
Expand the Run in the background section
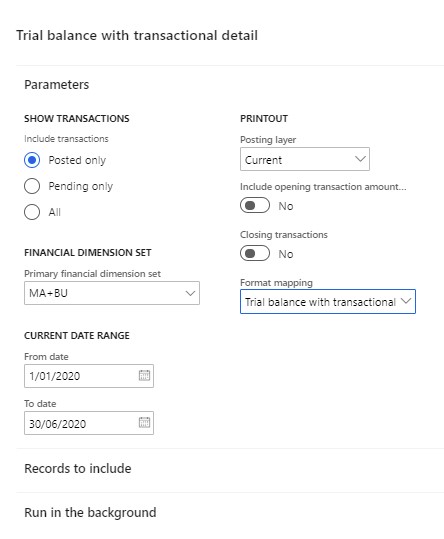coord(90,513)
